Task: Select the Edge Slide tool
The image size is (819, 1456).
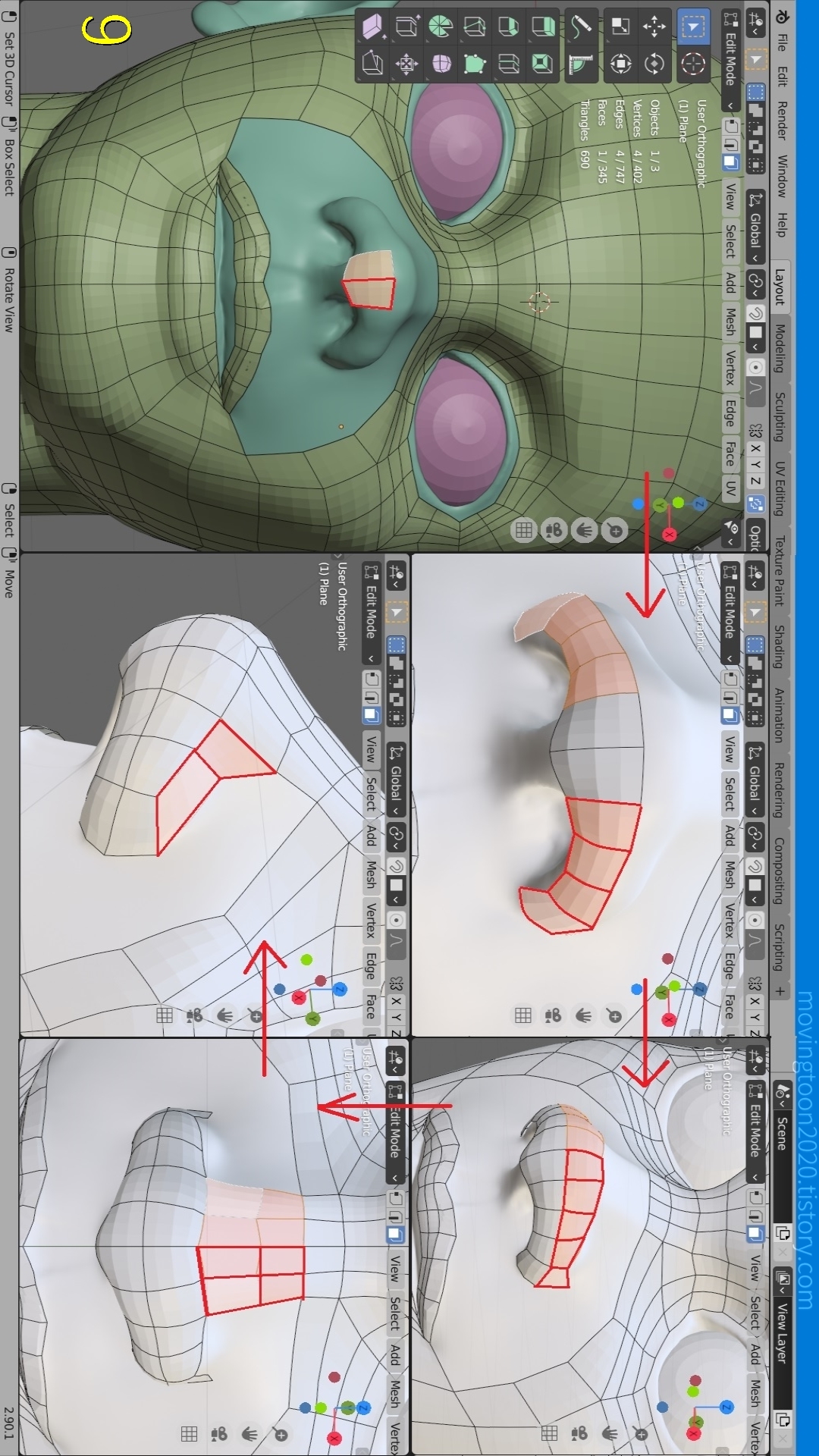Action: (406, 27)
